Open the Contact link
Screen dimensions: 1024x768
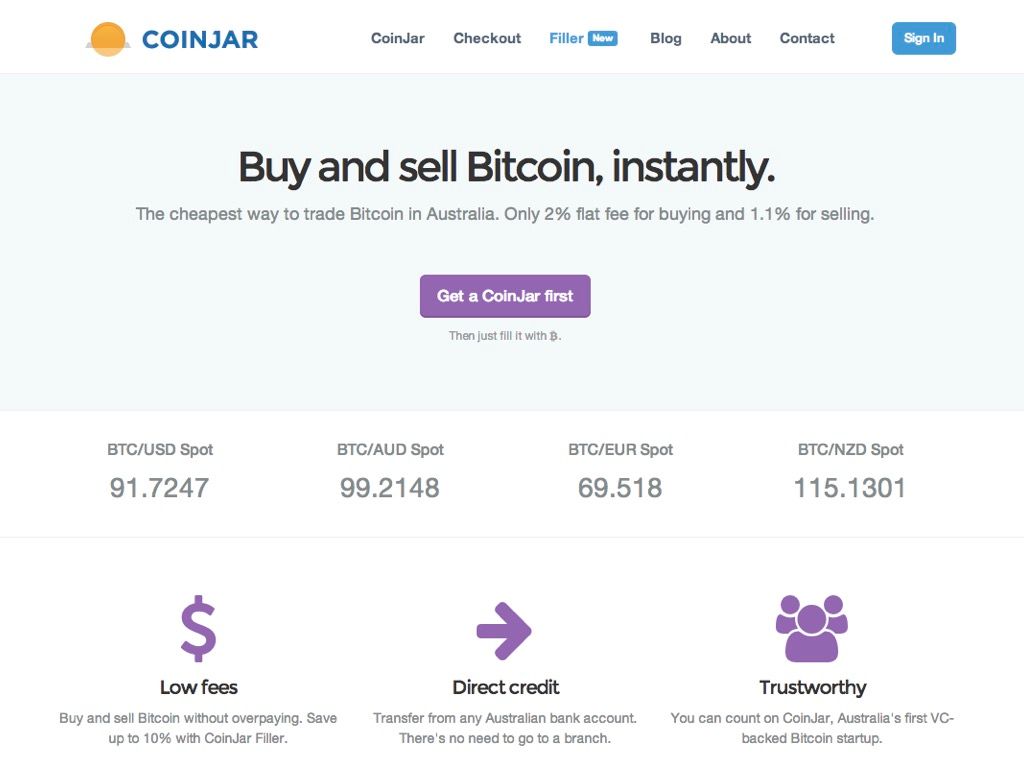807,39
